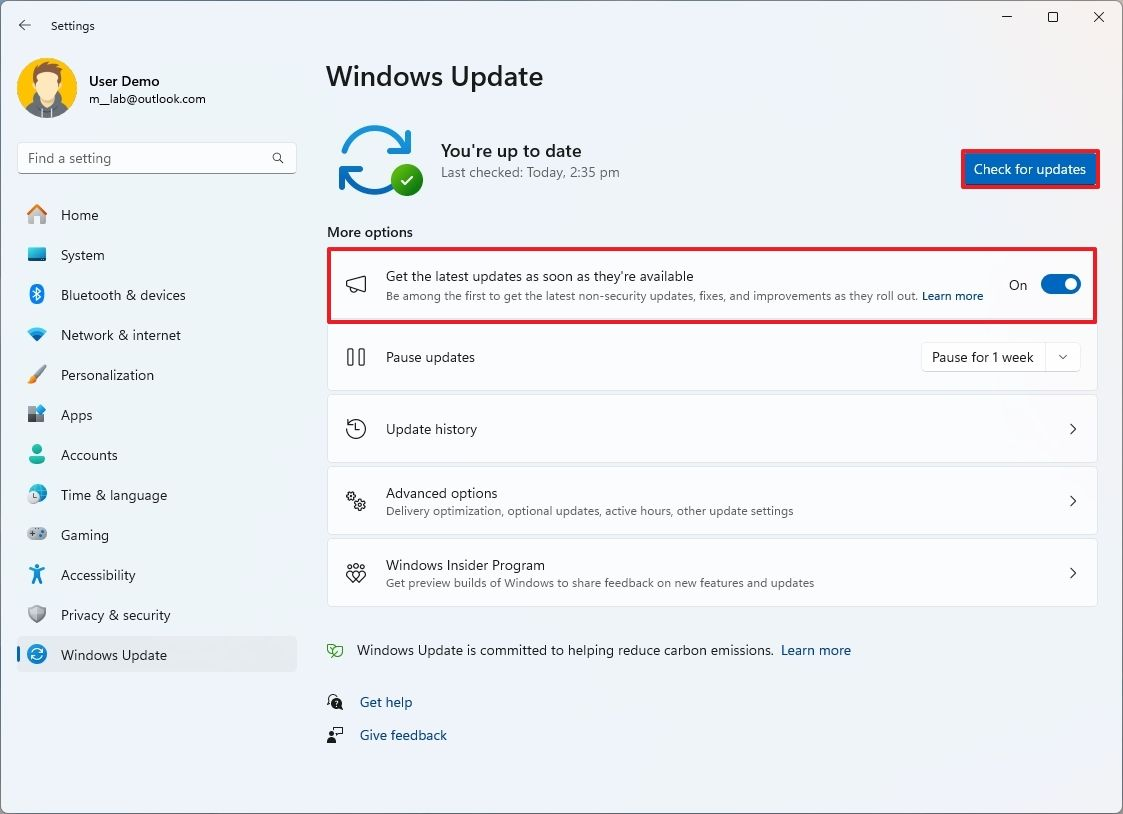Open Windows Insider Program via its chevron
Viewport: 1123px width, 814px height.
(x=1073, y=573)
